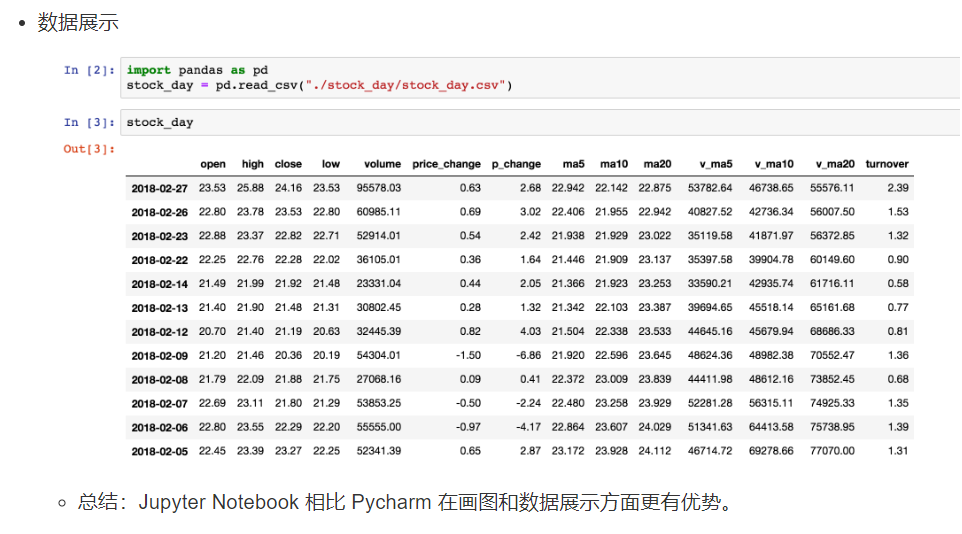Click the open column header
The width and height of the screenshot is (962, 534).
213,164
